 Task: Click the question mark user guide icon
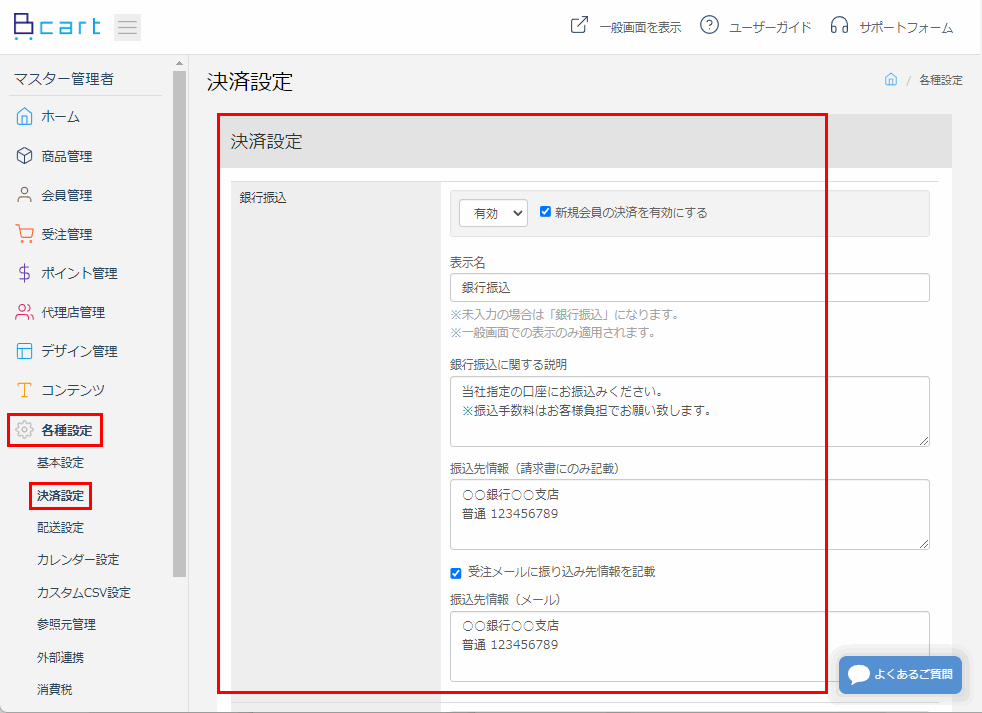pos(709,25)
